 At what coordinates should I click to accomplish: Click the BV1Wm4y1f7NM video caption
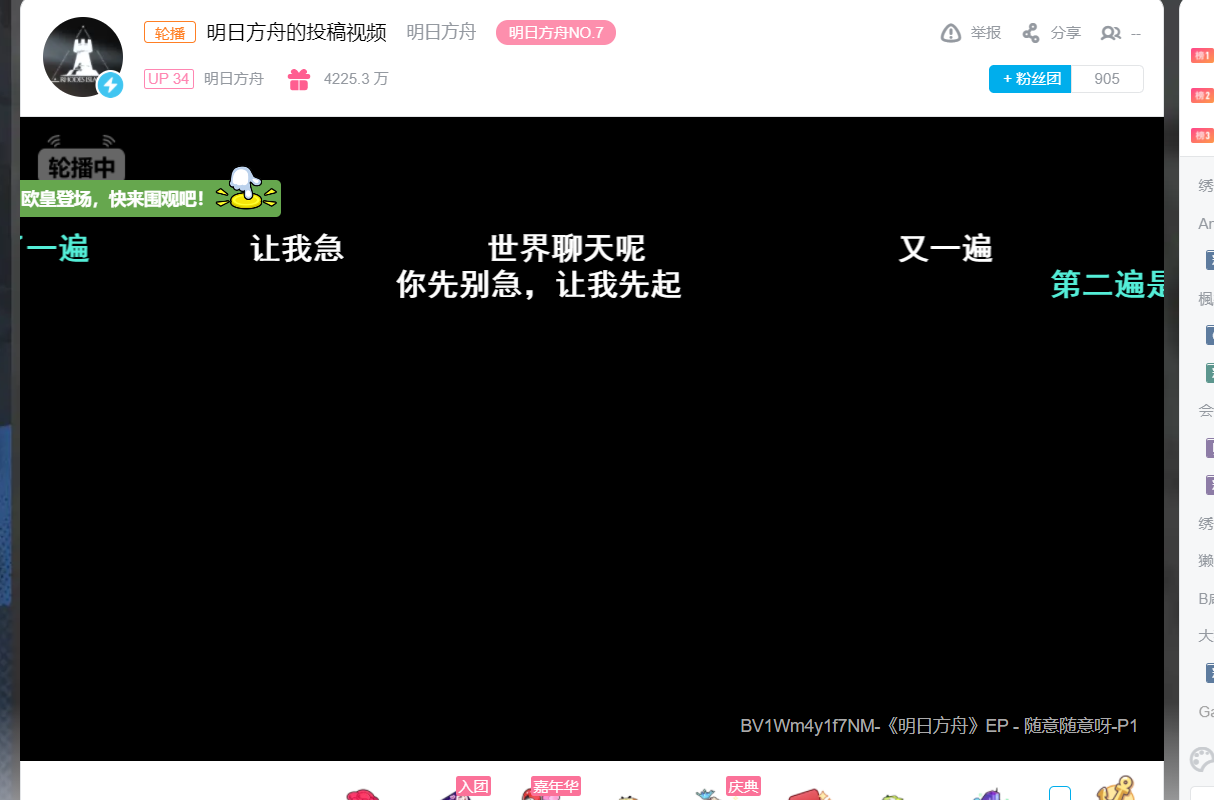939,726
